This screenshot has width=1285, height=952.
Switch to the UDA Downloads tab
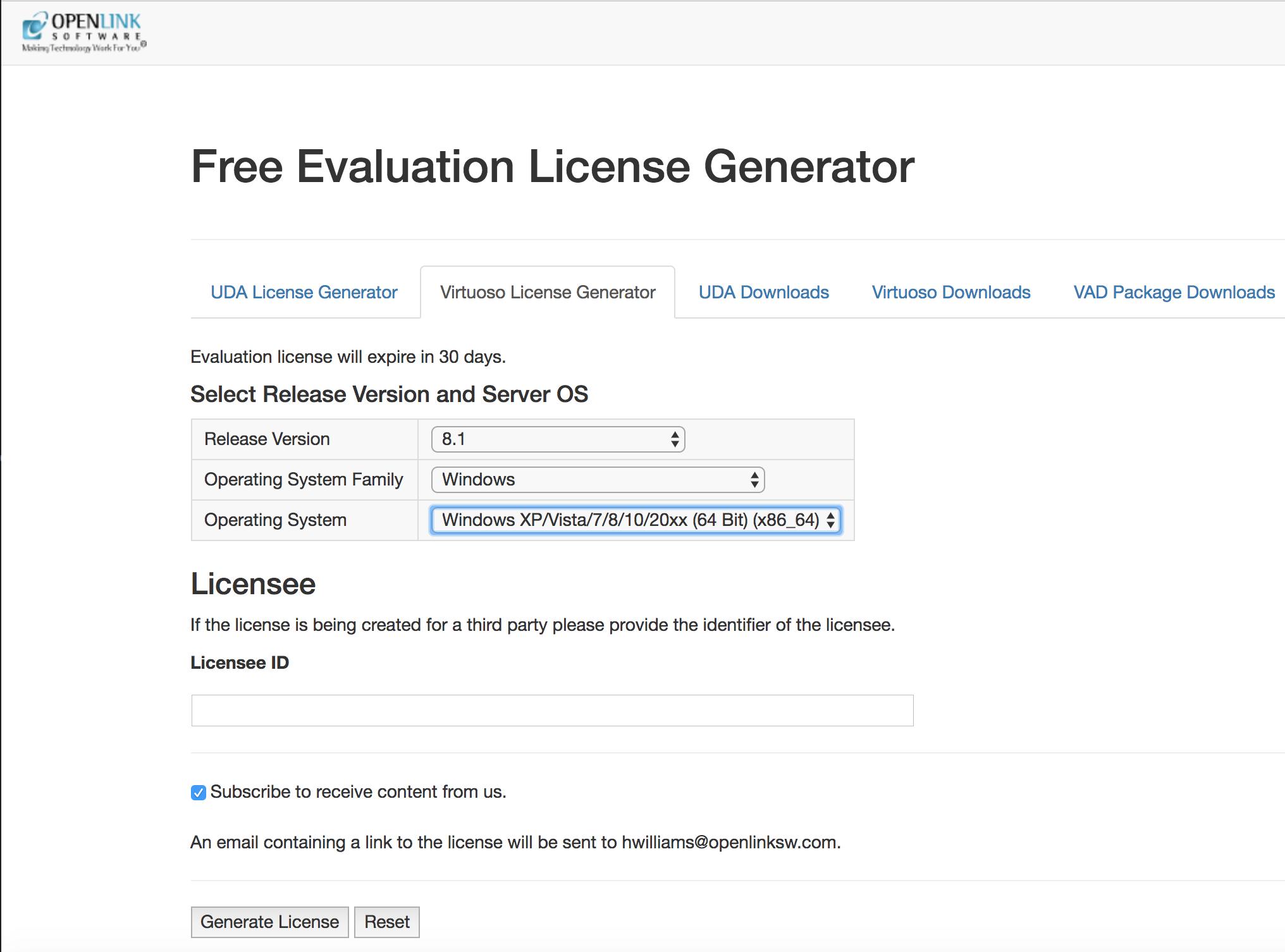763,292
